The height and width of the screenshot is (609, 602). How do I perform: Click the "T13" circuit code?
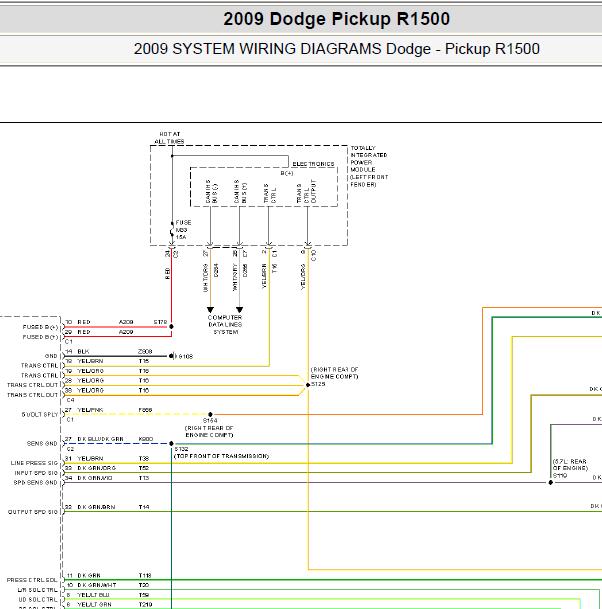[144, 478]
